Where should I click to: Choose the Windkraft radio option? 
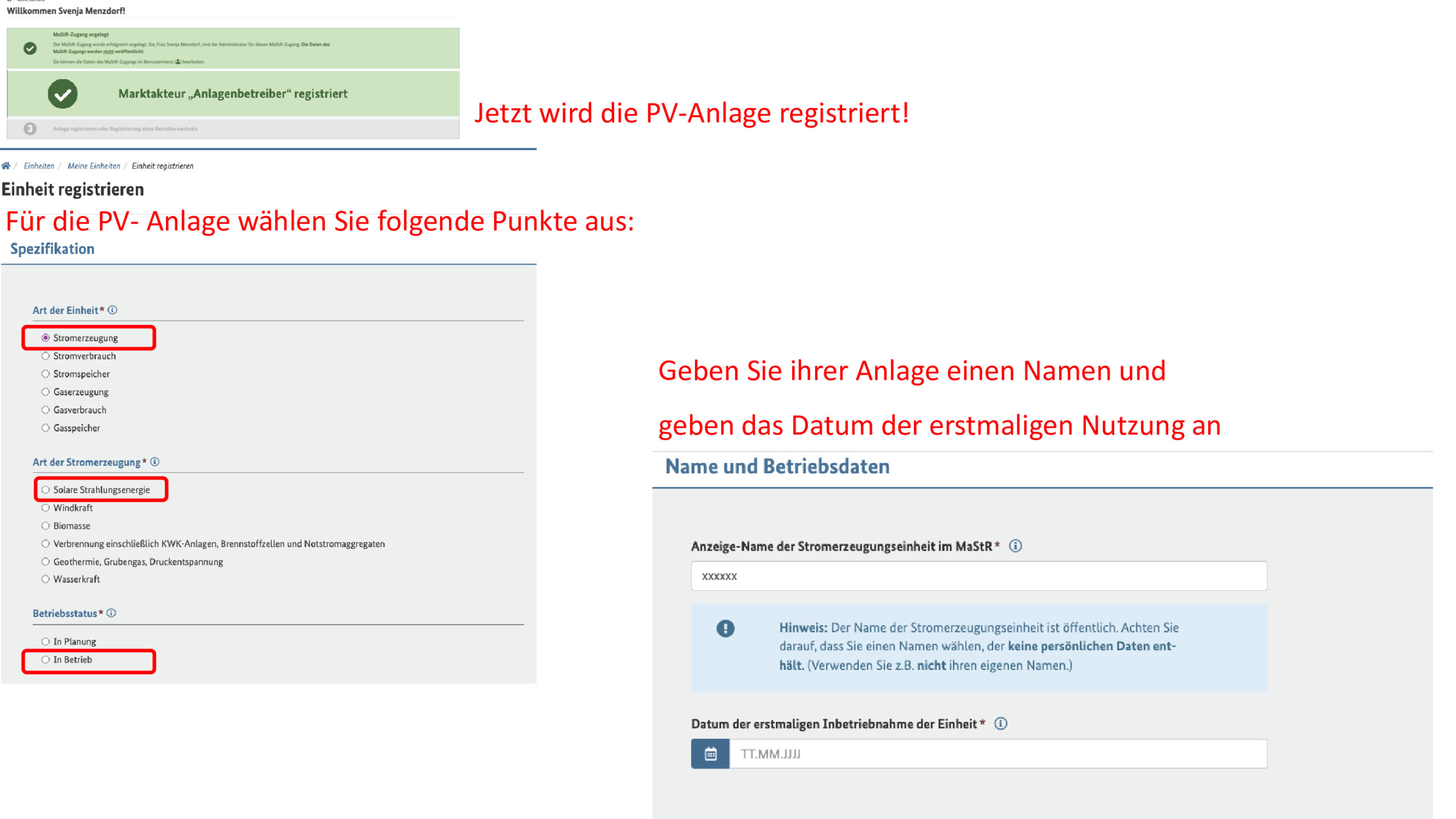point(45,508)
